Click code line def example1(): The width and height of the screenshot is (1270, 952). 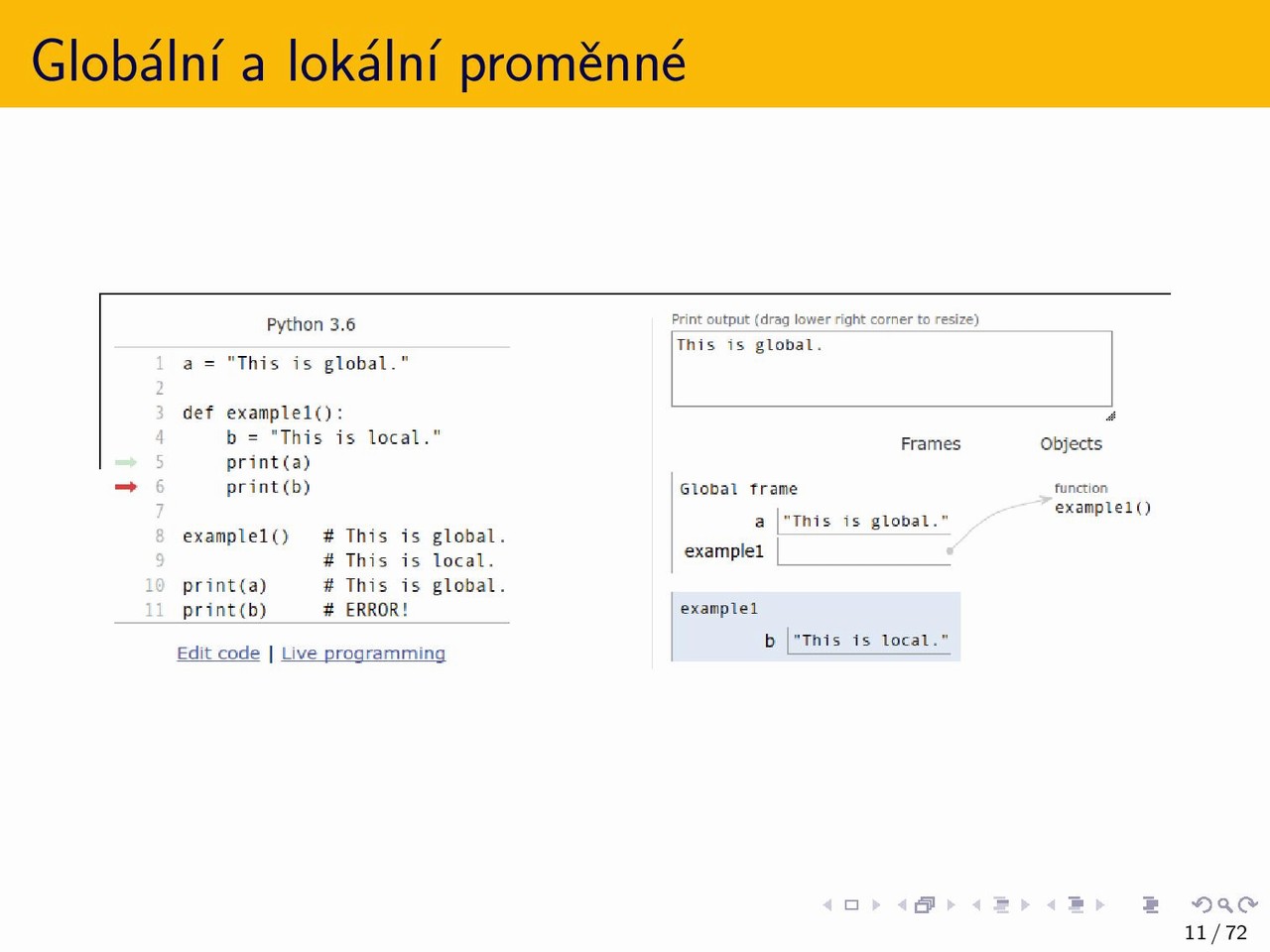(263, 413)
